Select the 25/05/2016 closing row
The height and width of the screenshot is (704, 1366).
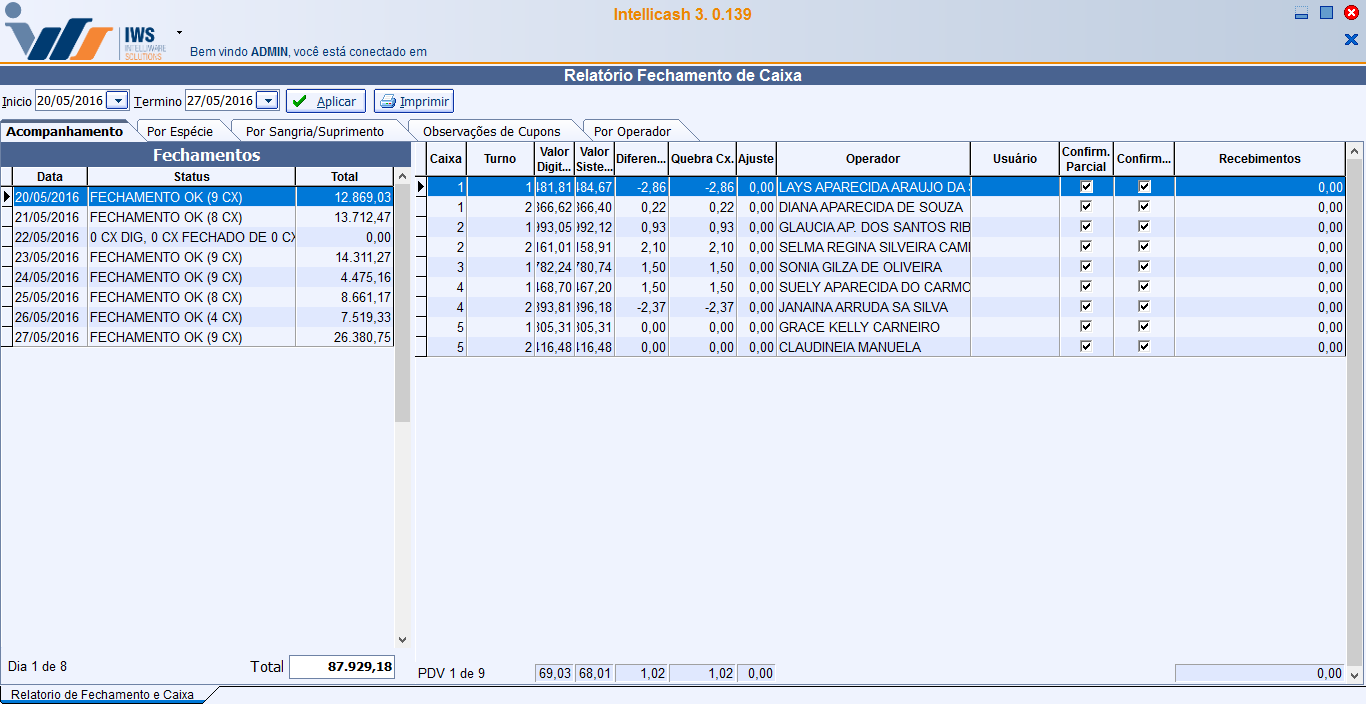(203, 297)
